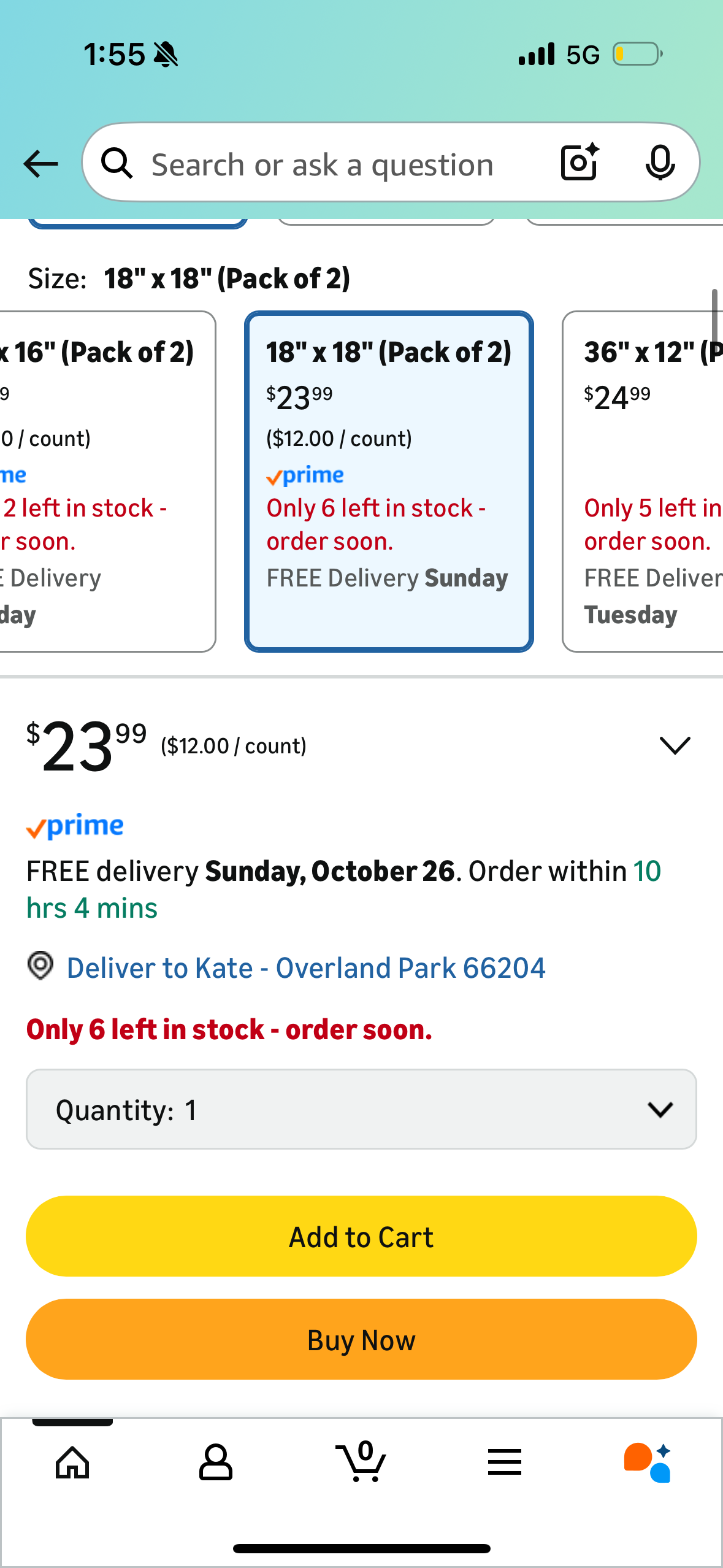Tap the location pin icon
Image resolution: width=723 pixels, height=1568 pixels.
[40, 966]
